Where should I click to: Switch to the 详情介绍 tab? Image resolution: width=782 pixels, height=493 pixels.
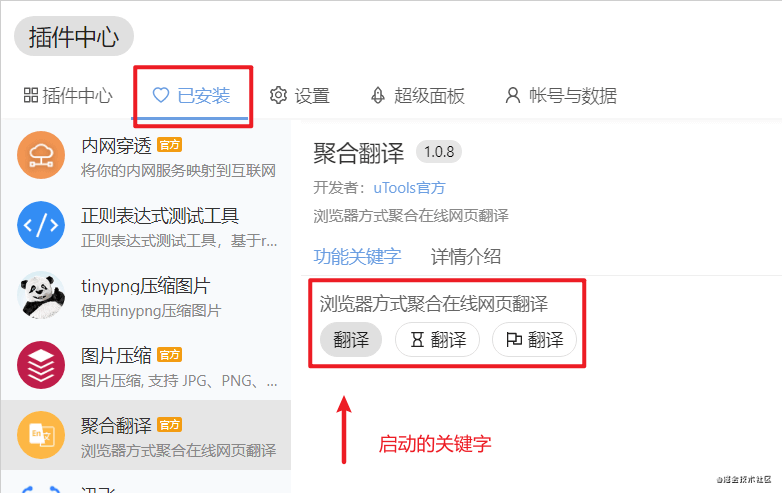[x=466, y=256]
